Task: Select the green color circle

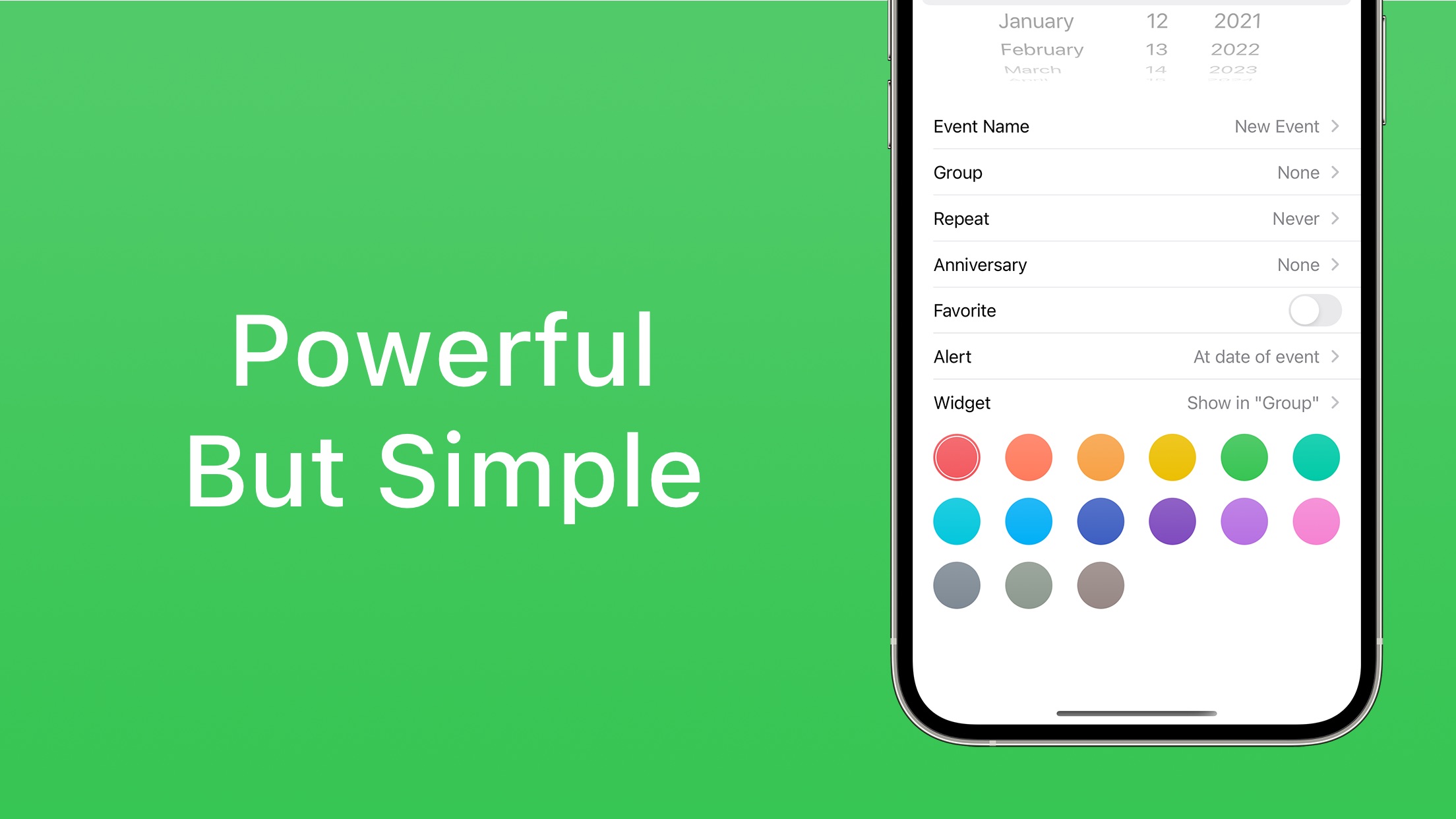Action: [x=1245, y=457]
